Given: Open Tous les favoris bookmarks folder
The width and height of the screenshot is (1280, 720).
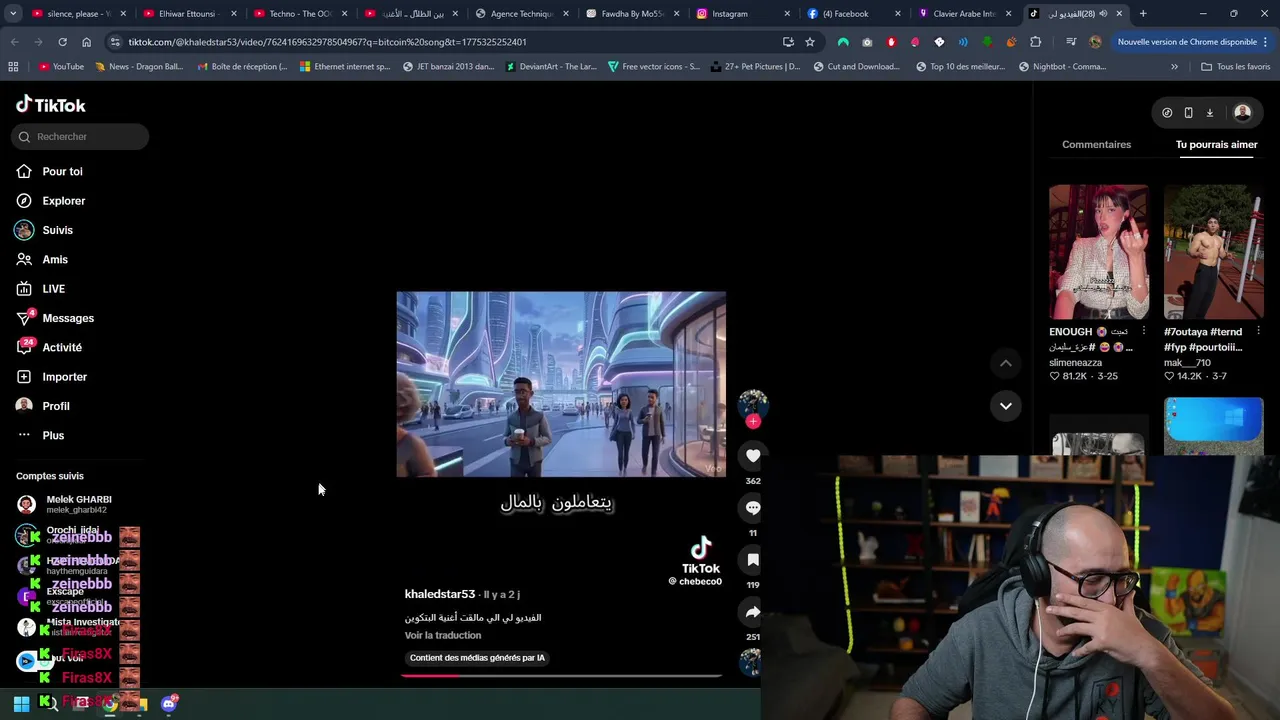Looking at the screenshot, I should pos(1235,66).
